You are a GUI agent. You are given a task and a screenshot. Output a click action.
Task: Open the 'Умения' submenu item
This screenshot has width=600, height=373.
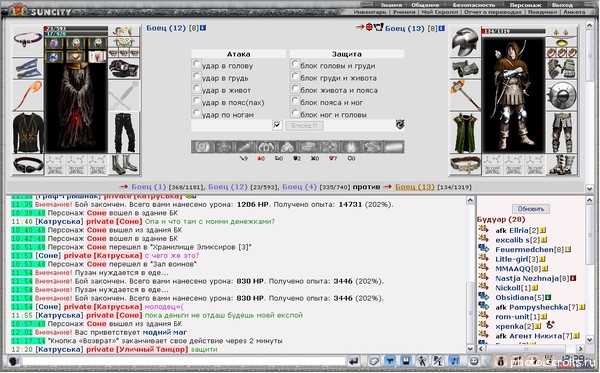404,12
